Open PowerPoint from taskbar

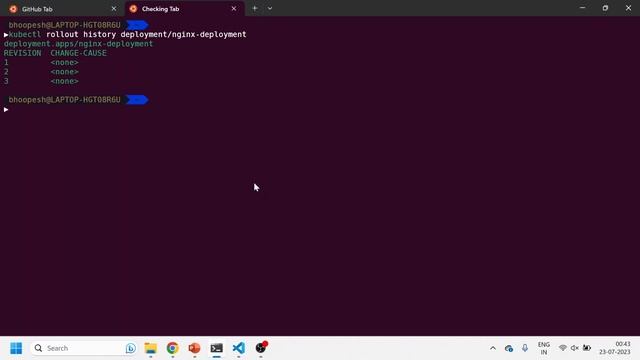coord(195,348)
